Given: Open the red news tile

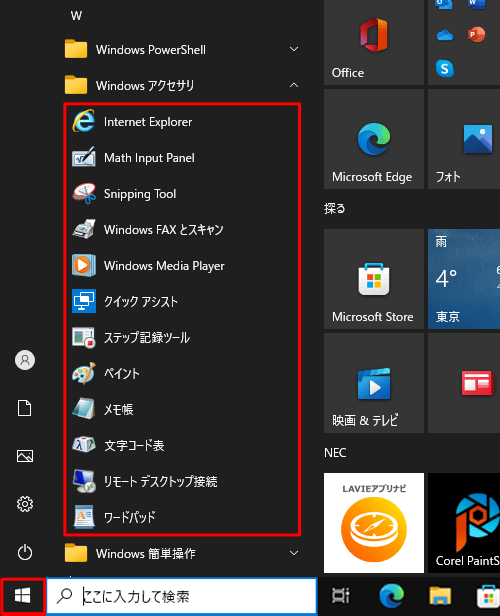Looking at the screenshot, I should point(464,383).
